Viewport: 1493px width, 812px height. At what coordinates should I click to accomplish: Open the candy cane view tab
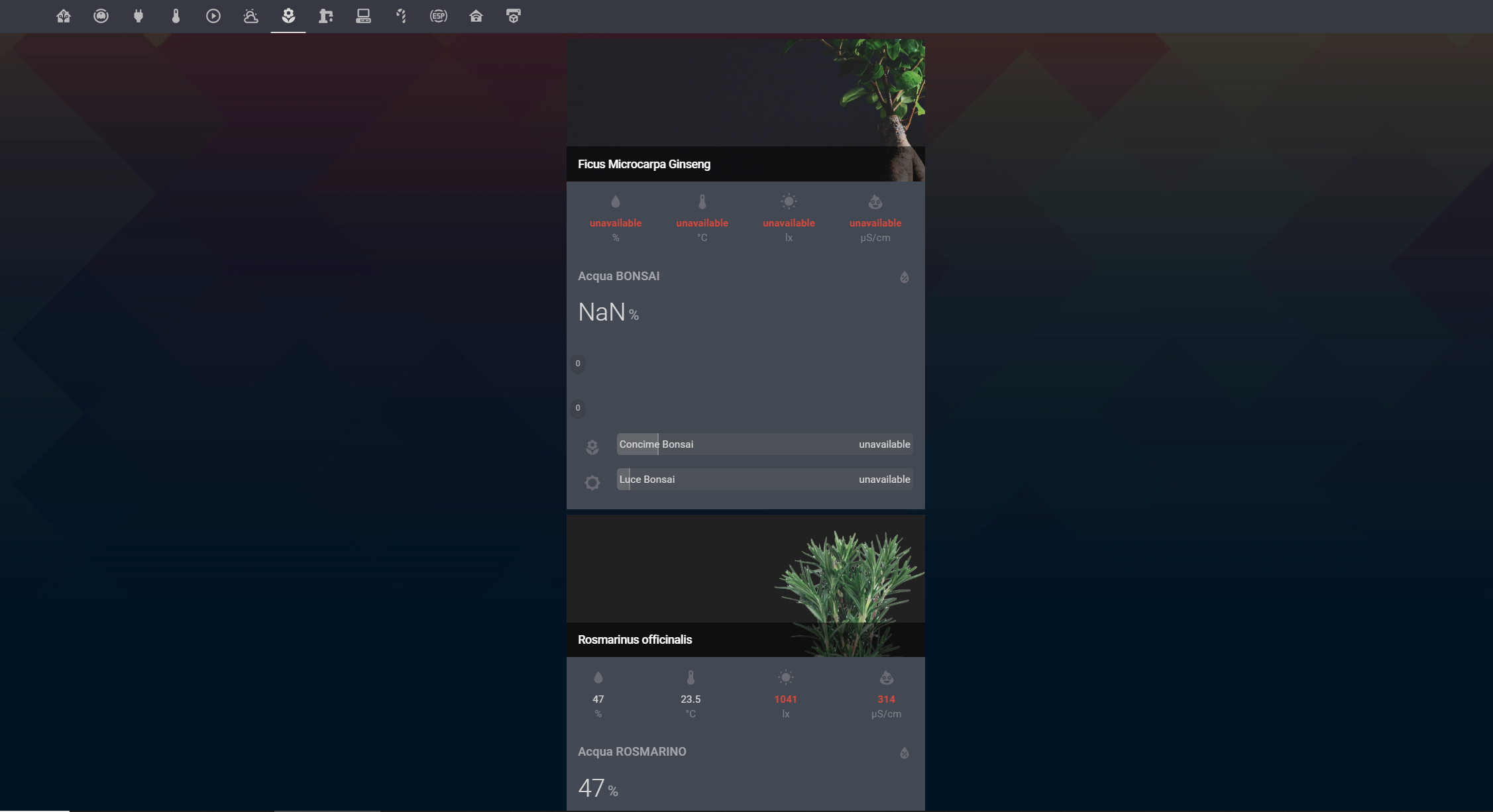pyautogui.click(x=401, y=16)
